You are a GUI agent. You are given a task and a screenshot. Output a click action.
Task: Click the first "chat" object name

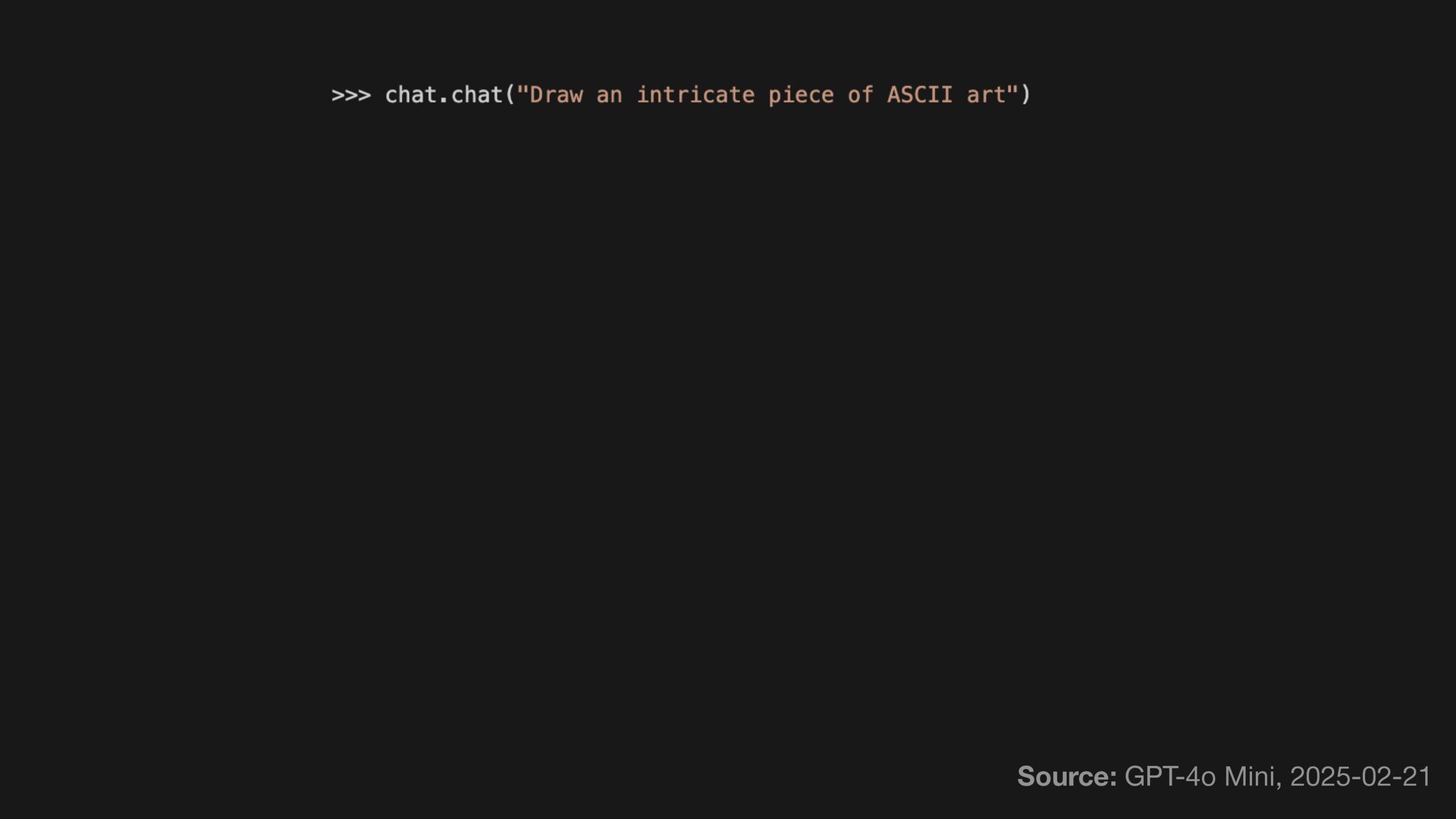pos(410,95)
